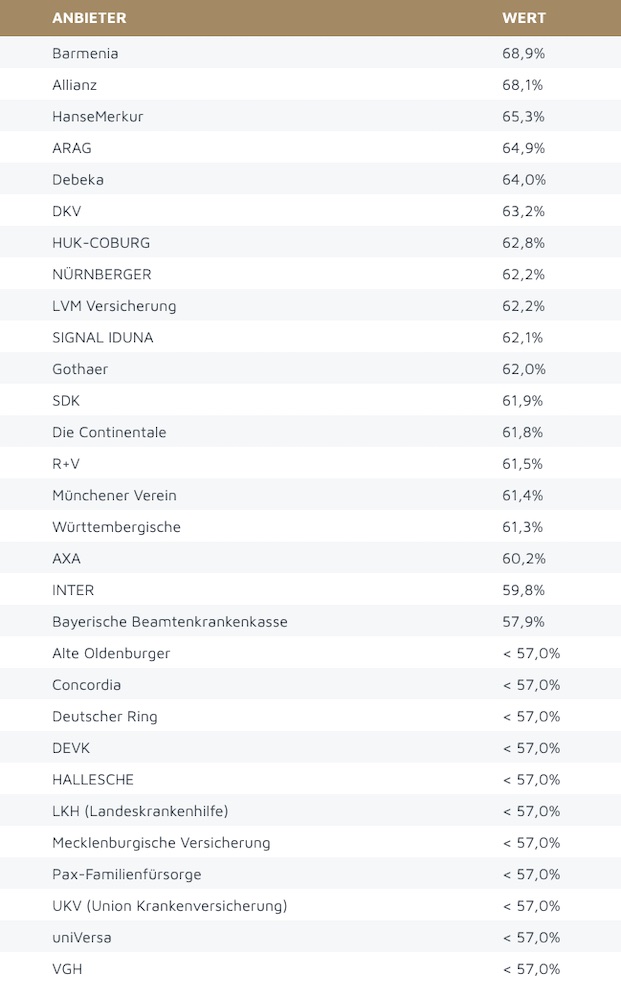Viewport: 621px width, 997px height.
Task: Select the Debeka row
Action: pos(78,180)
